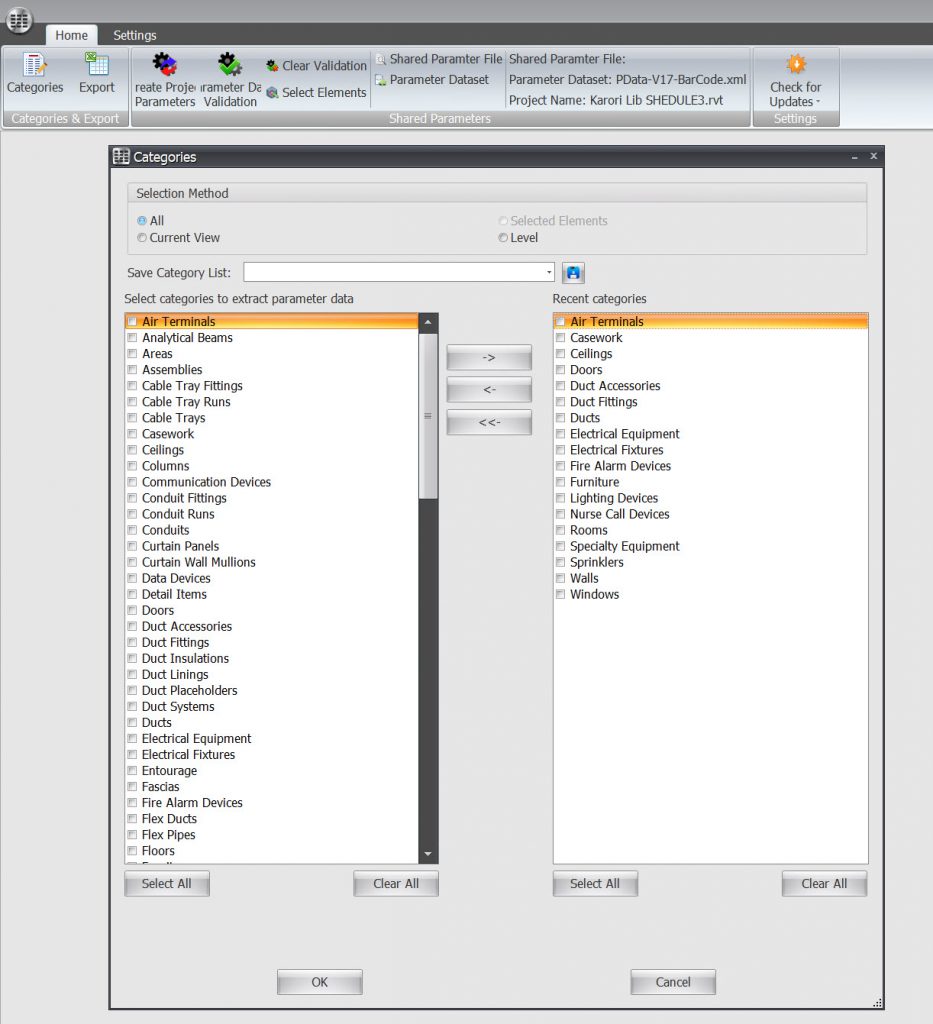
Task: Expand the Save Category List dropdown
Action: pyautogui.click(x=549, y=273)
